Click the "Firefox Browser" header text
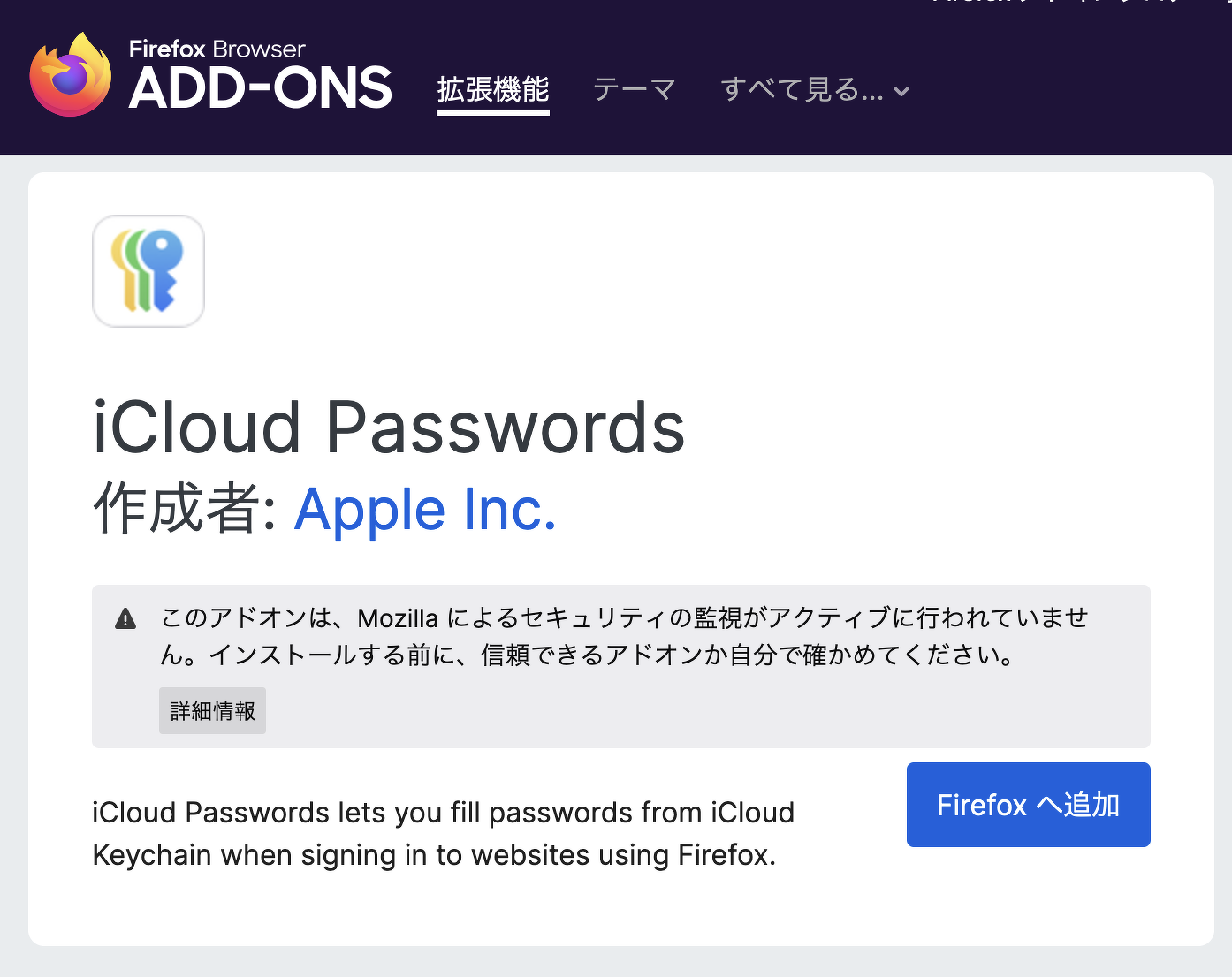 (x=217, y=49)
